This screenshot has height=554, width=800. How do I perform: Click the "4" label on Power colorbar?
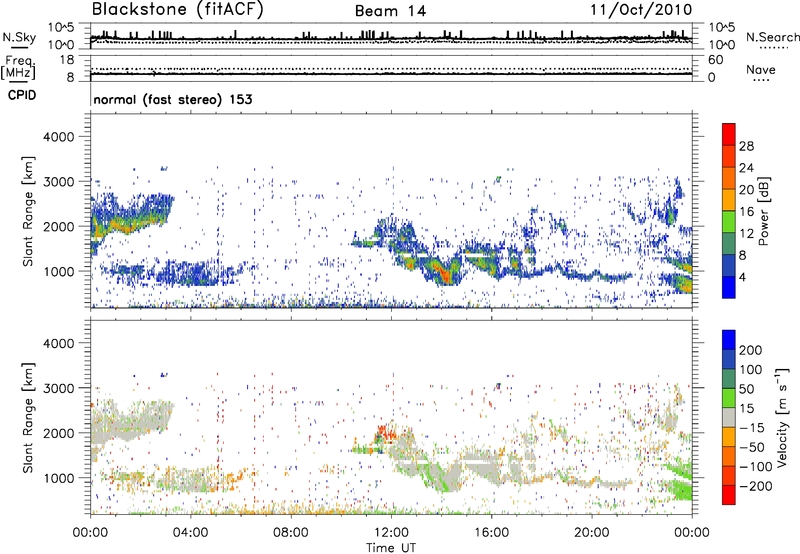742,277
